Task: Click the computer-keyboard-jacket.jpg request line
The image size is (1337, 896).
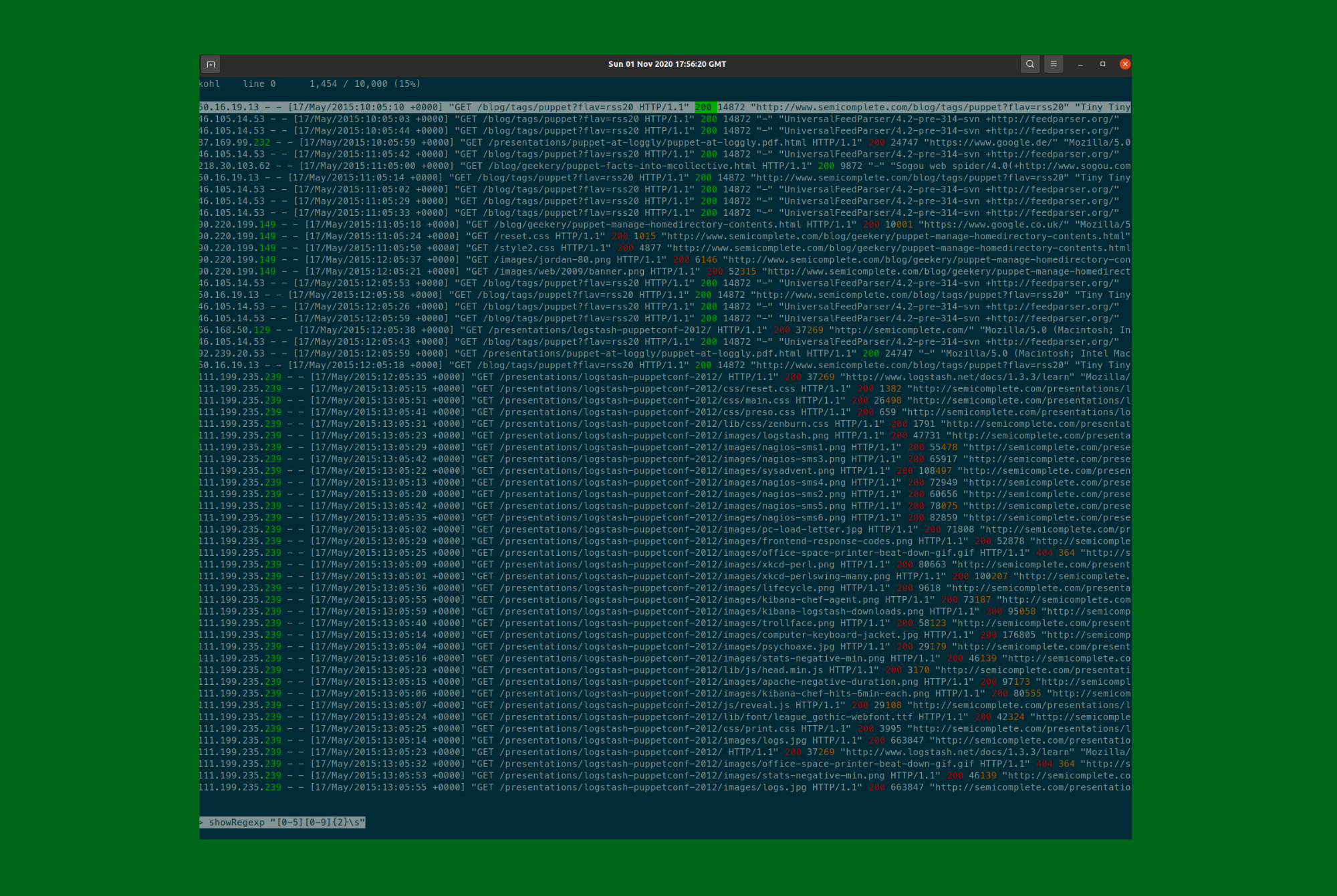Action: [x=665, y=635]
